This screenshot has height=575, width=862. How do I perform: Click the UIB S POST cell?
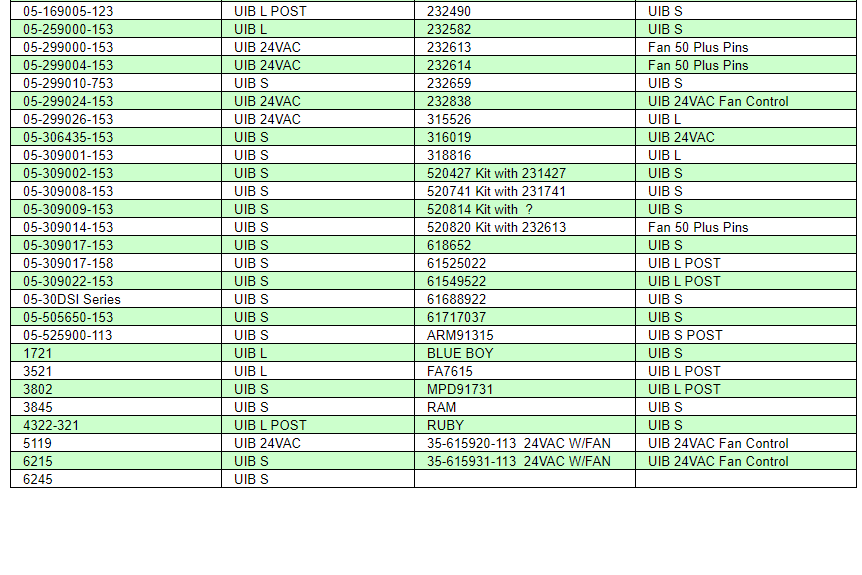(685, 336)
